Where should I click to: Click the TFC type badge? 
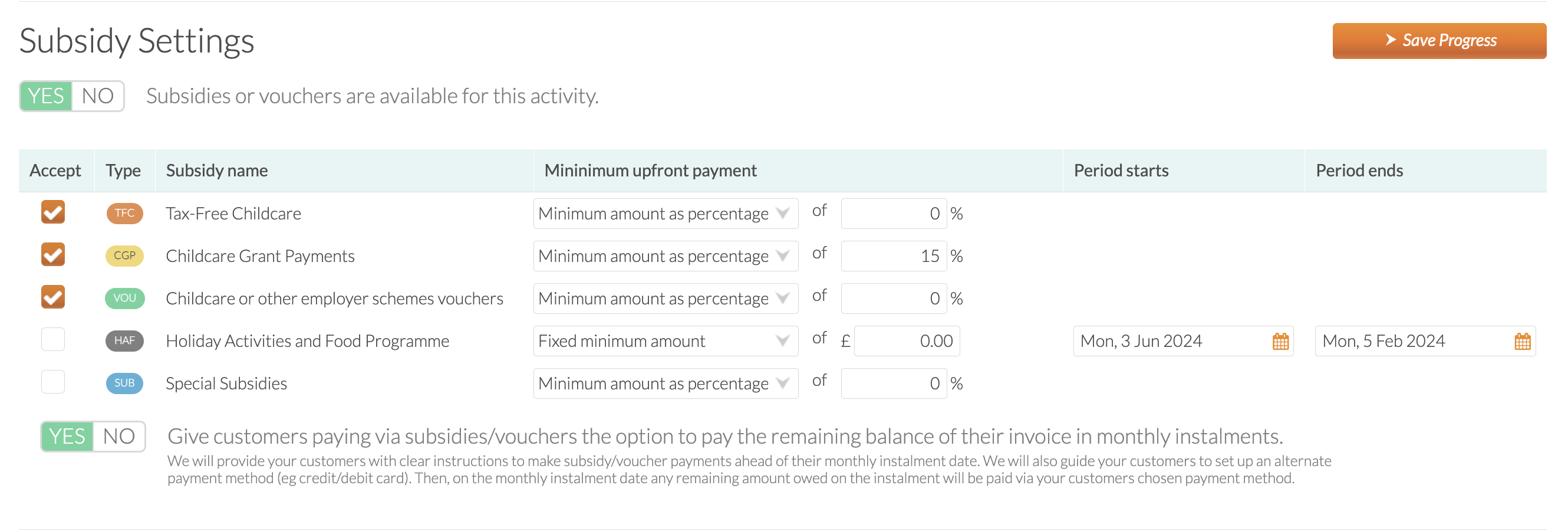coord(125,213)
